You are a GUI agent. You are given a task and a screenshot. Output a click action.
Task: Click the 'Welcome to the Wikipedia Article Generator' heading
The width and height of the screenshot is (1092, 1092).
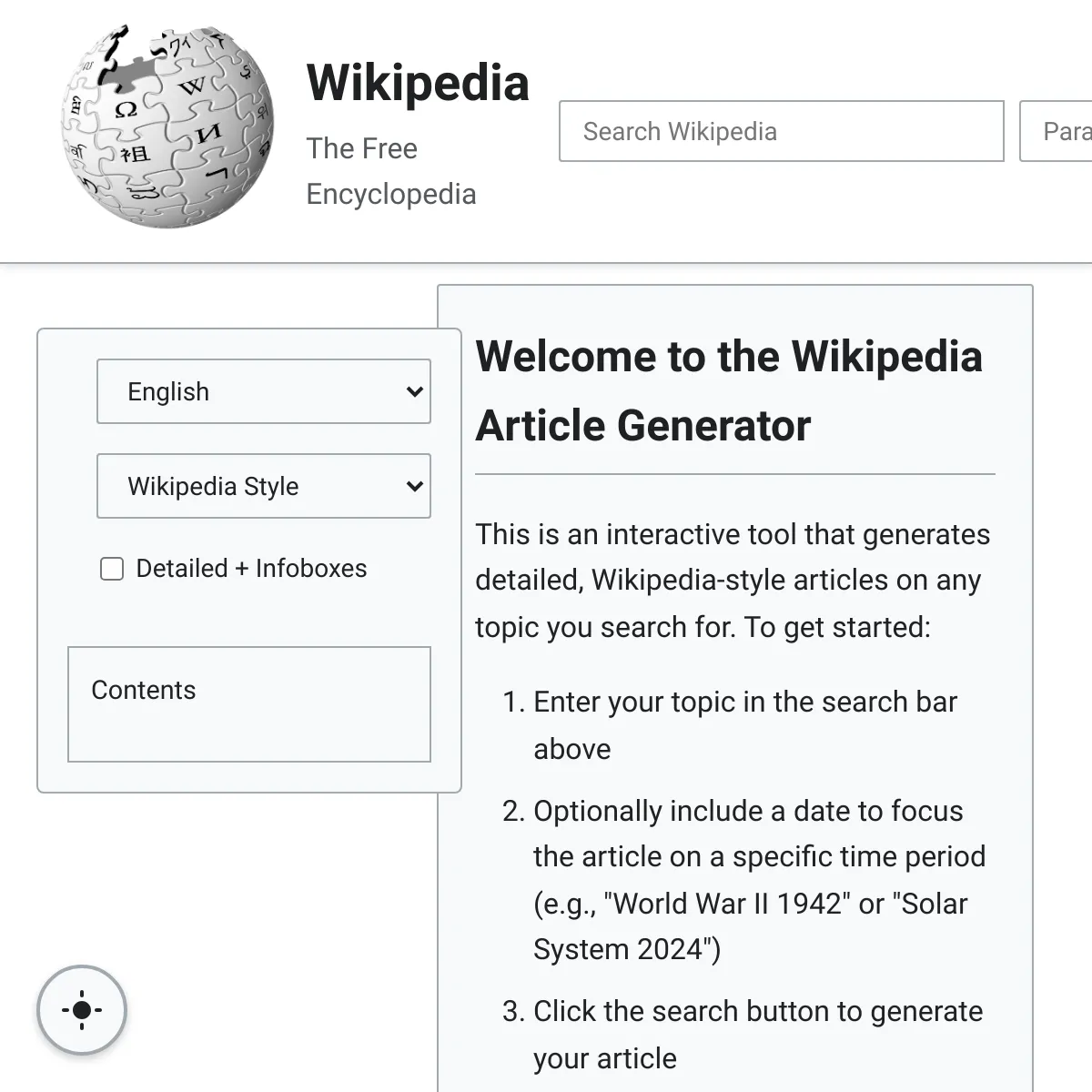[x=729, y=390]
